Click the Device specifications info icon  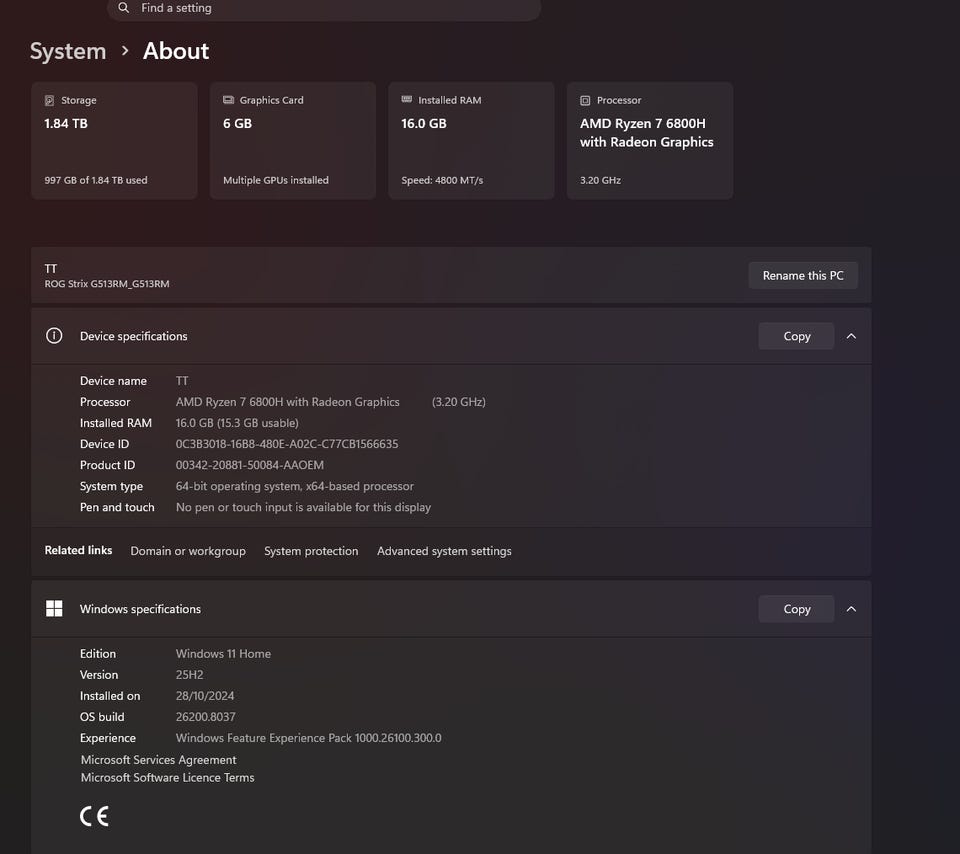[54, 336]
